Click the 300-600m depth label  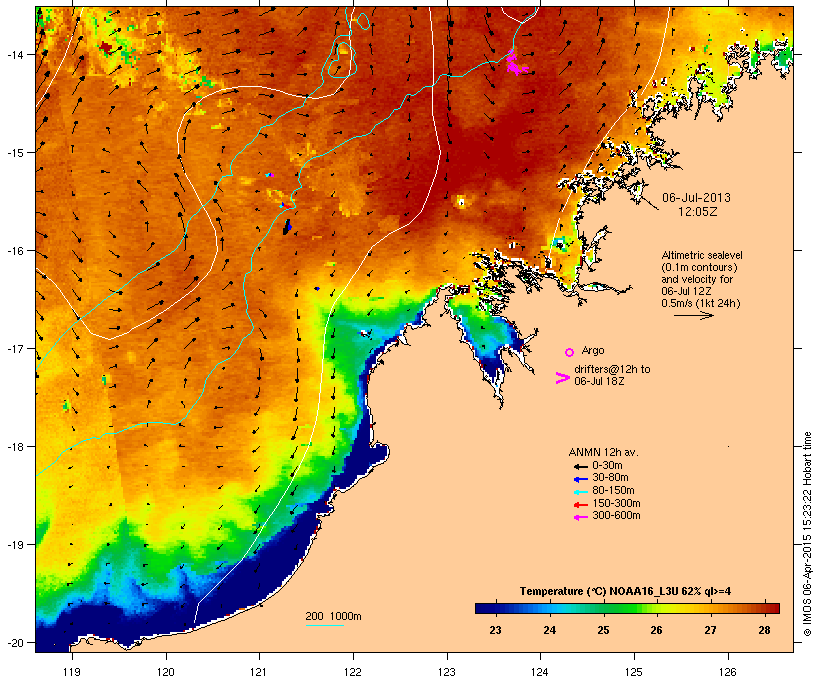616,515
